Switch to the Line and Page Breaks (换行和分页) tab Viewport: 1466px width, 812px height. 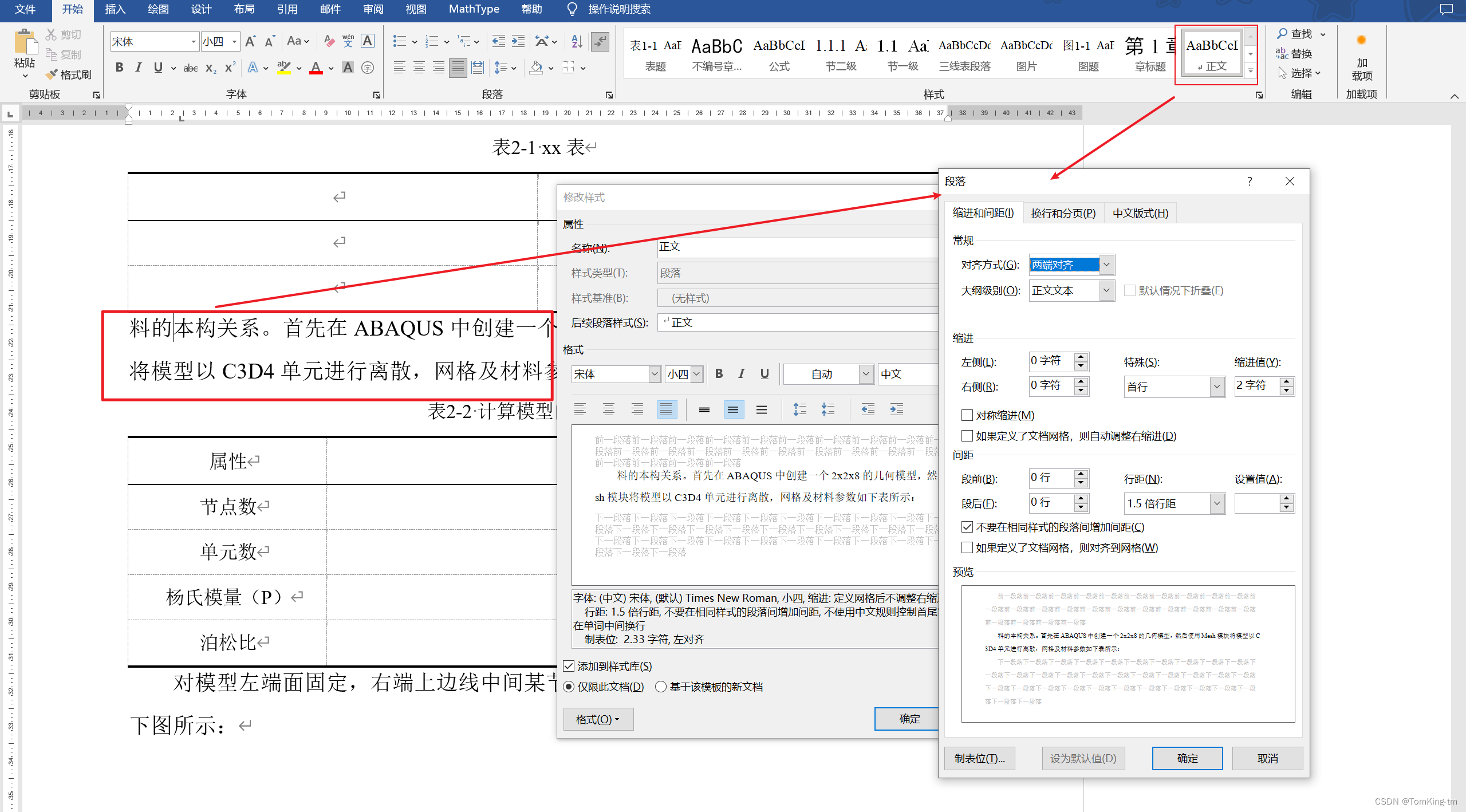click(1063, 213)
